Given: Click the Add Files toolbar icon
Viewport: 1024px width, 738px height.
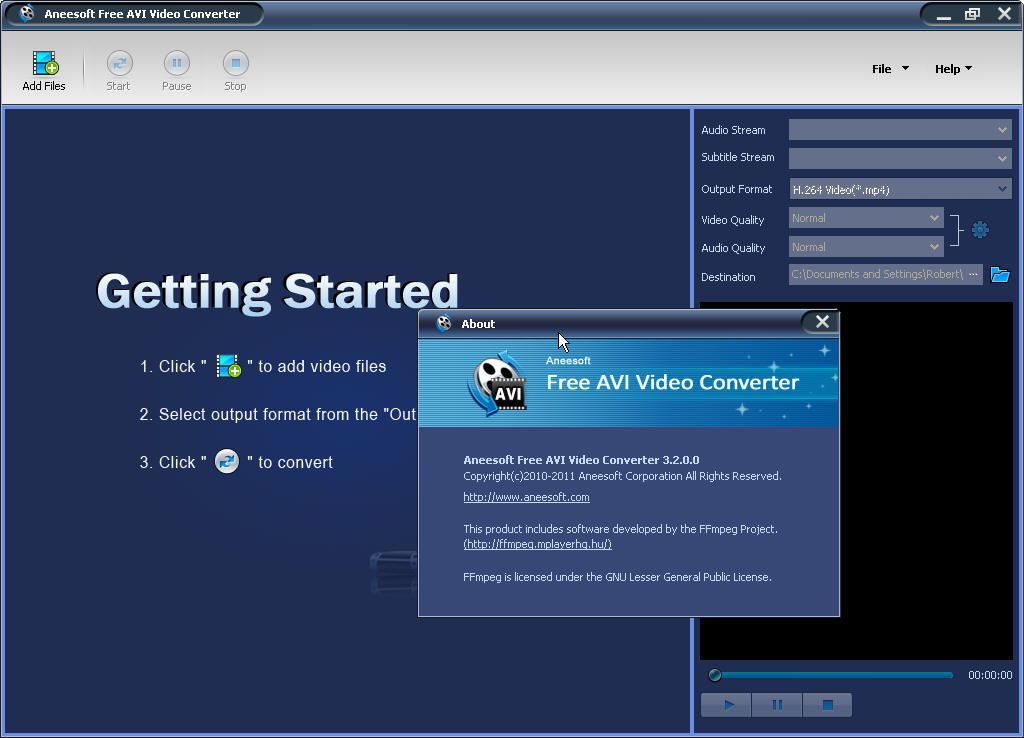Looking at the screenshot, I should coord(44,71).
